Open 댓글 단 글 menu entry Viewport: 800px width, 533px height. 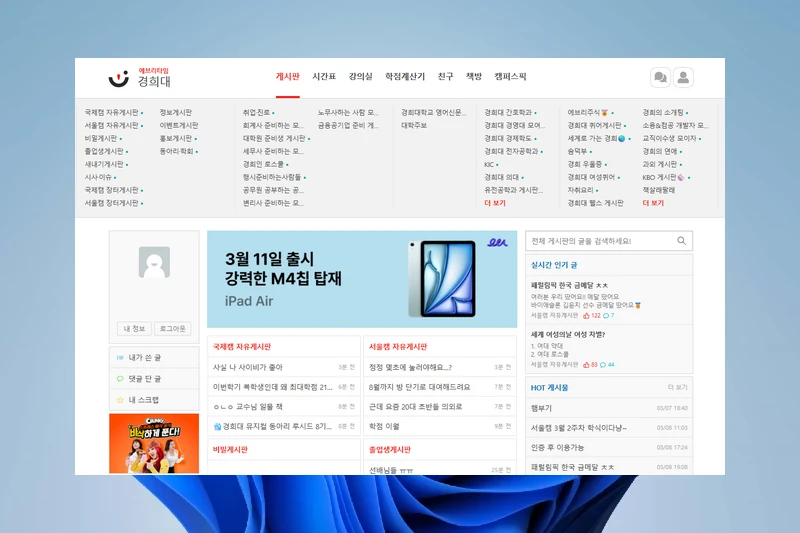pyautogui.click(x=154, y=378)
